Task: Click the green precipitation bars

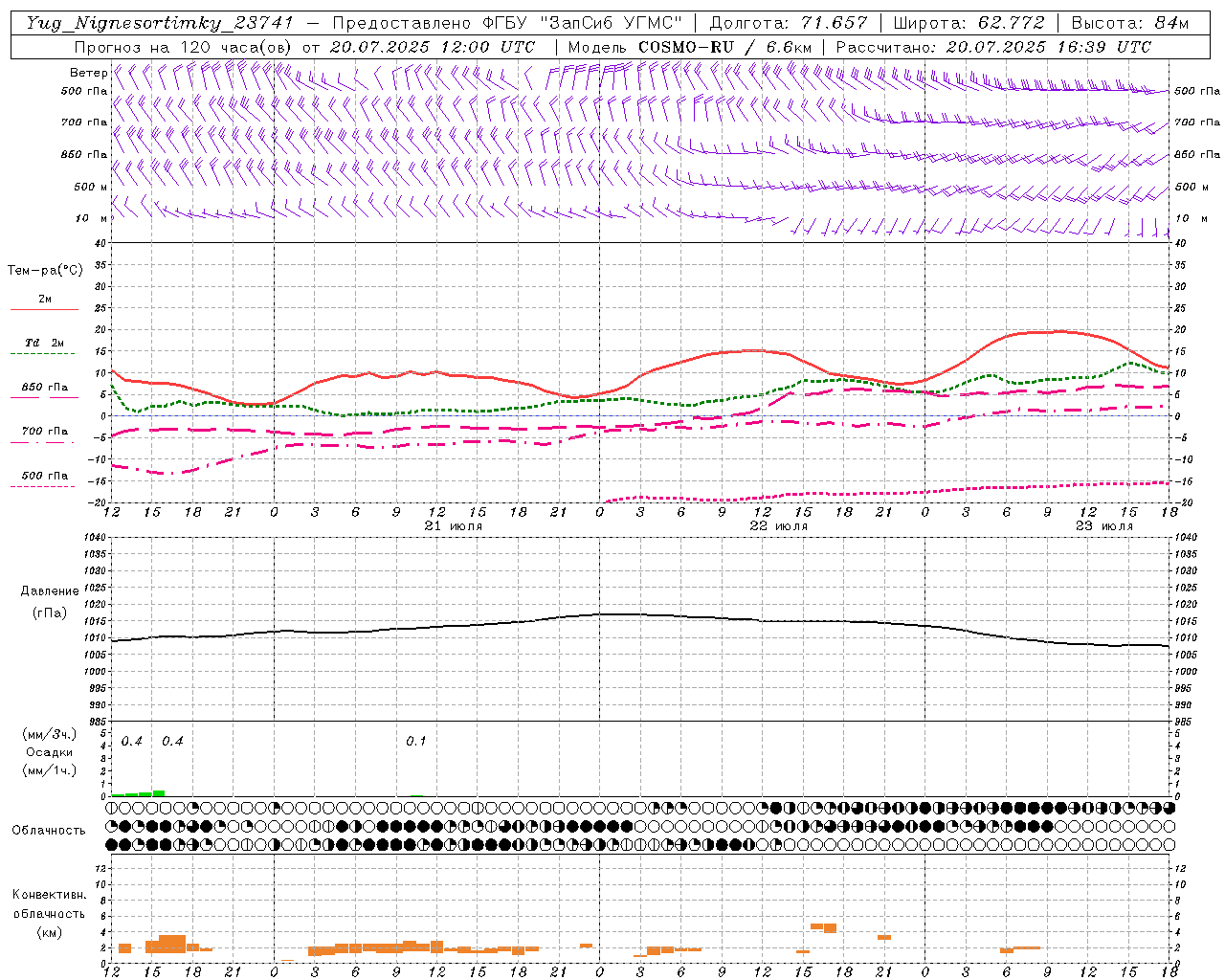Action: click(139, 792)
